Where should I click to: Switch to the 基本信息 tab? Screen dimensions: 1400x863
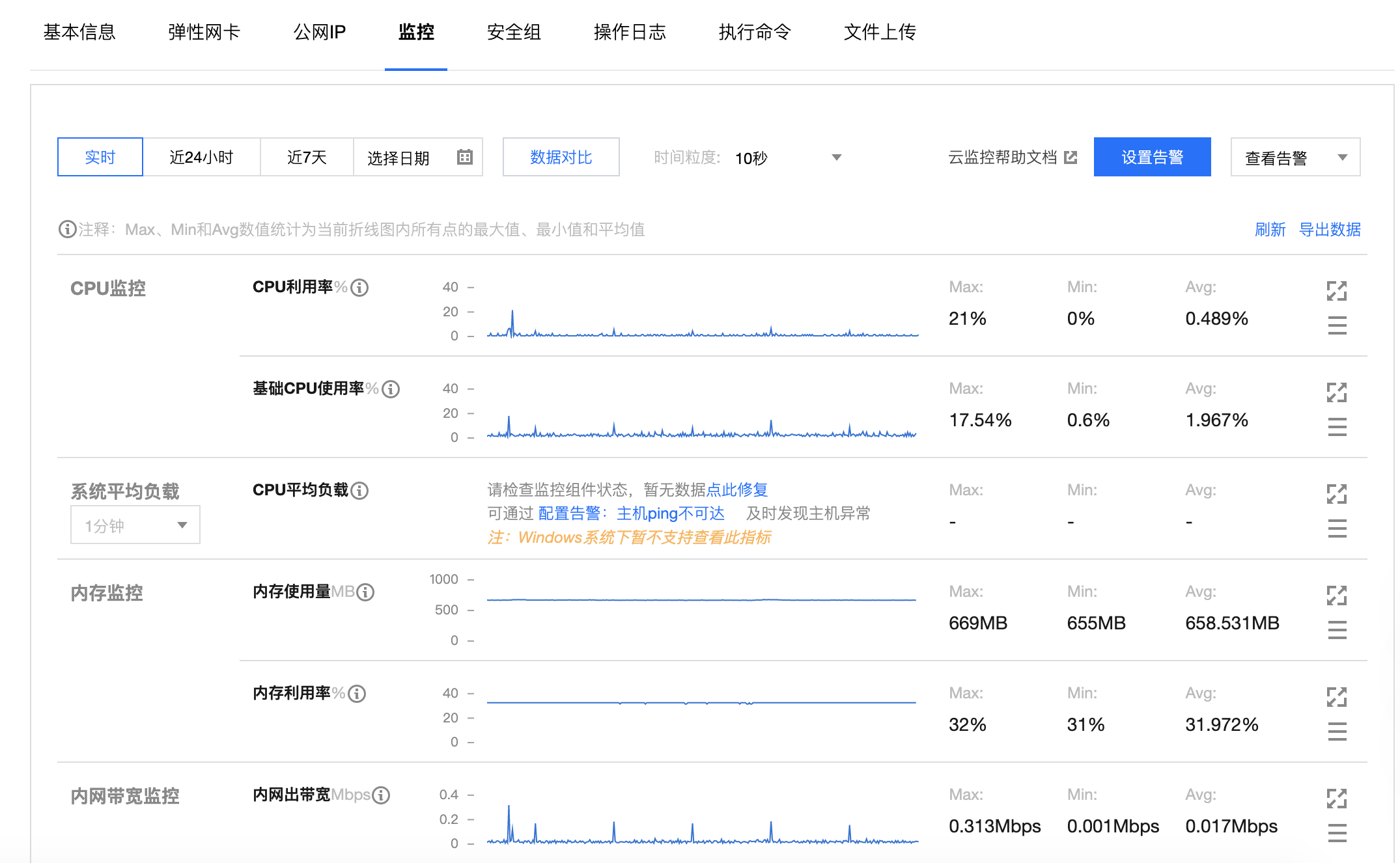(x=79, y=32)
